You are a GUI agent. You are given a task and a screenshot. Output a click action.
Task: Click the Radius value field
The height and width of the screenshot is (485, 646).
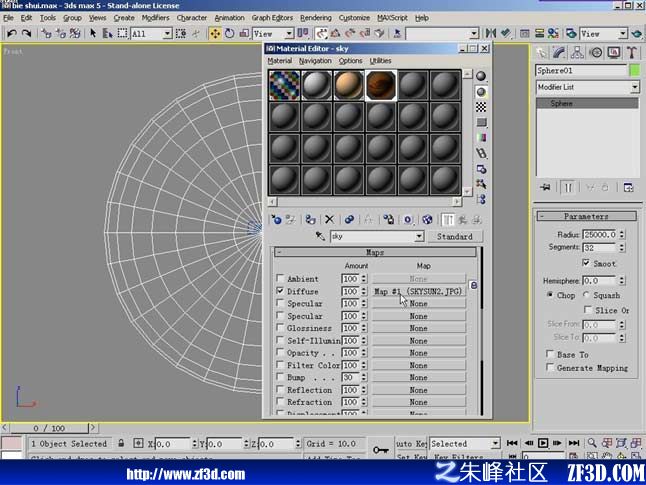point(600,234)
